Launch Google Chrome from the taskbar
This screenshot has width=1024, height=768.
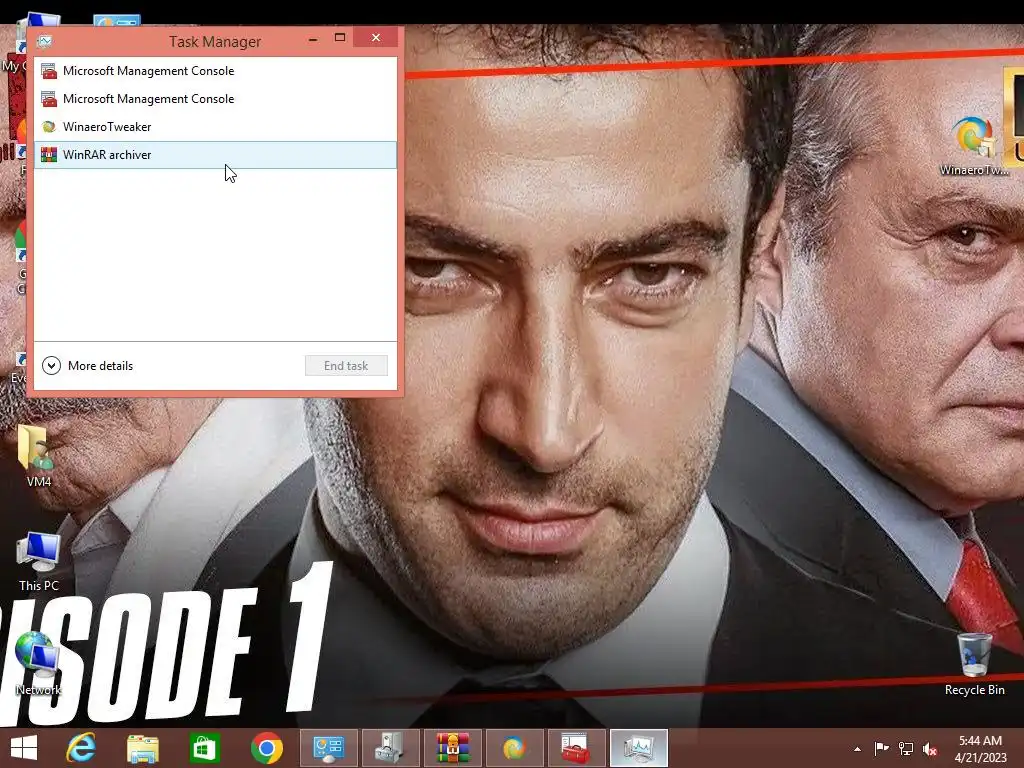point(266,748)
